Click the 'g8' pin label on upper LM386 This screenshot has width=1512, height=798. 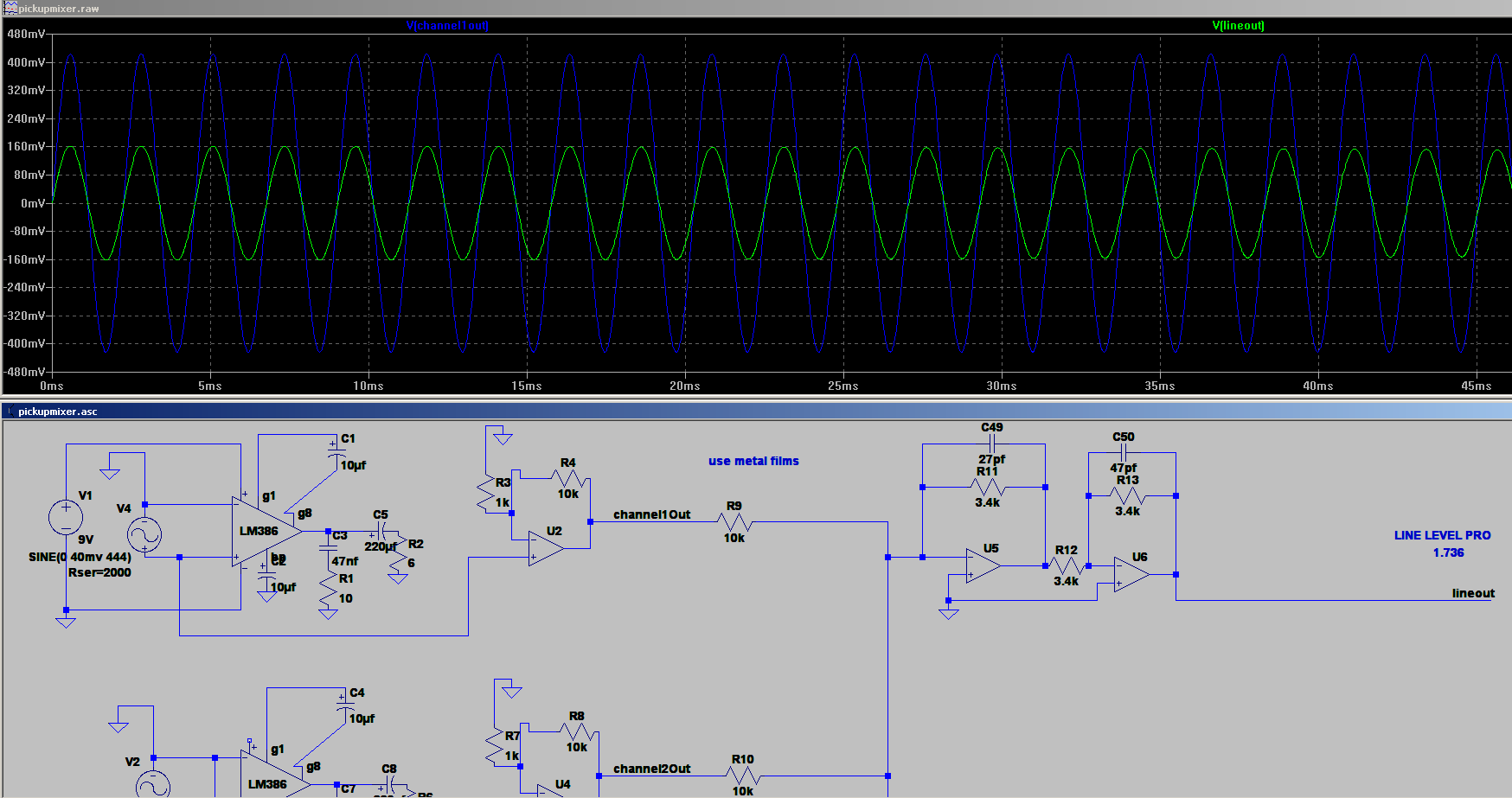pyautogui.click(x=304, y=513)
